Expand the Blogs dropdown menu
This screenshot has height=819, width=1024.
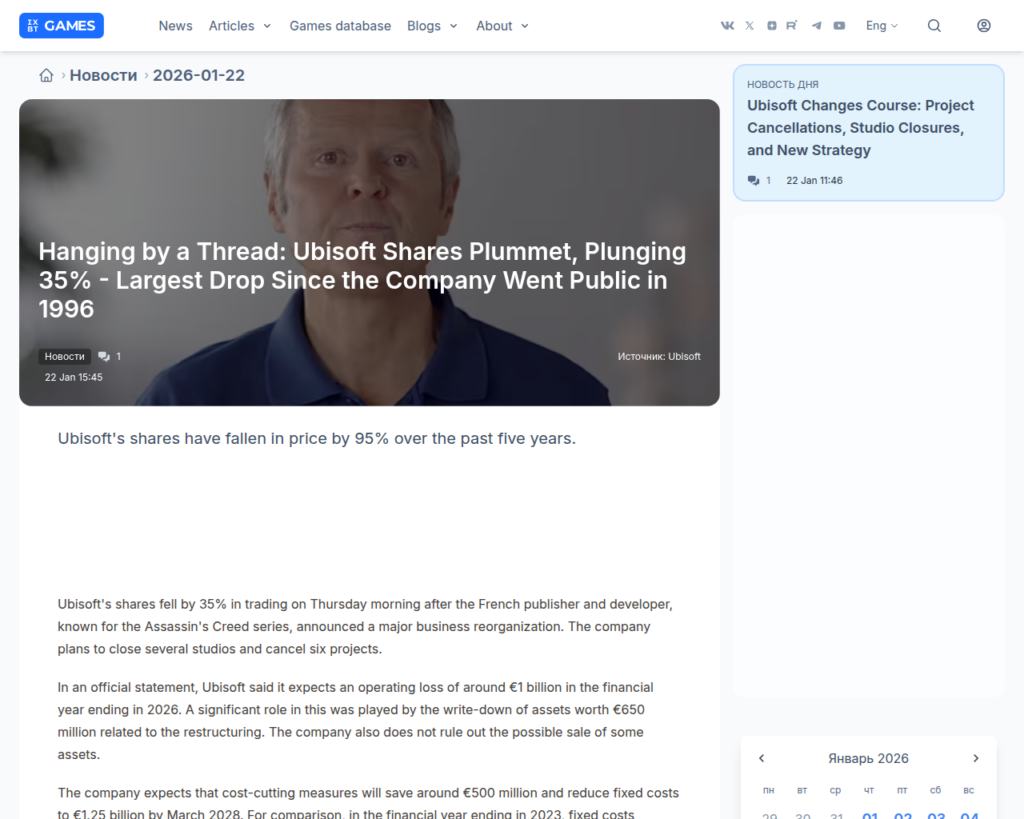point(432,26)
